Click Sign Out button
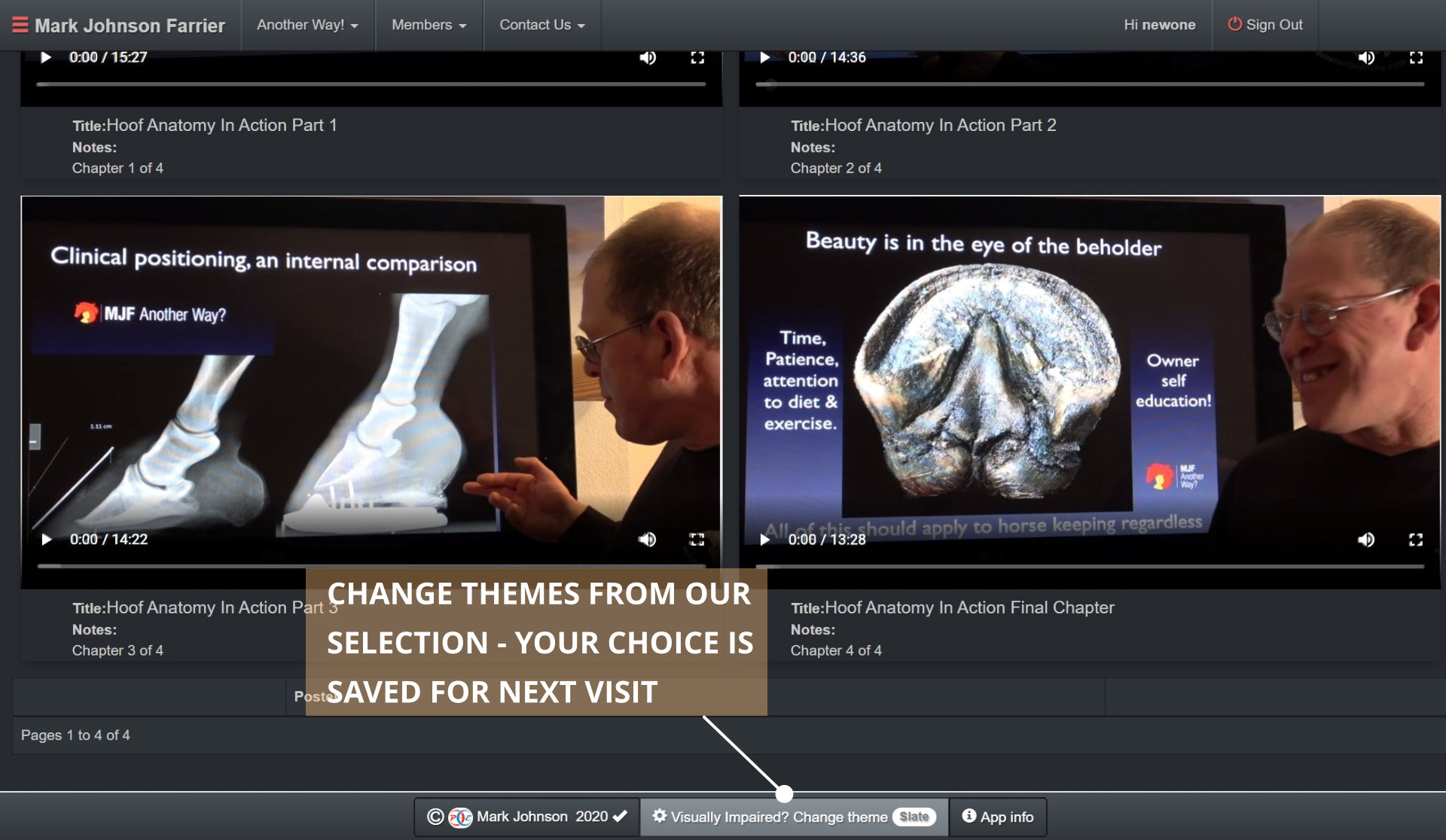The height and width of the screenshot is (840, 1446). 1265,25
